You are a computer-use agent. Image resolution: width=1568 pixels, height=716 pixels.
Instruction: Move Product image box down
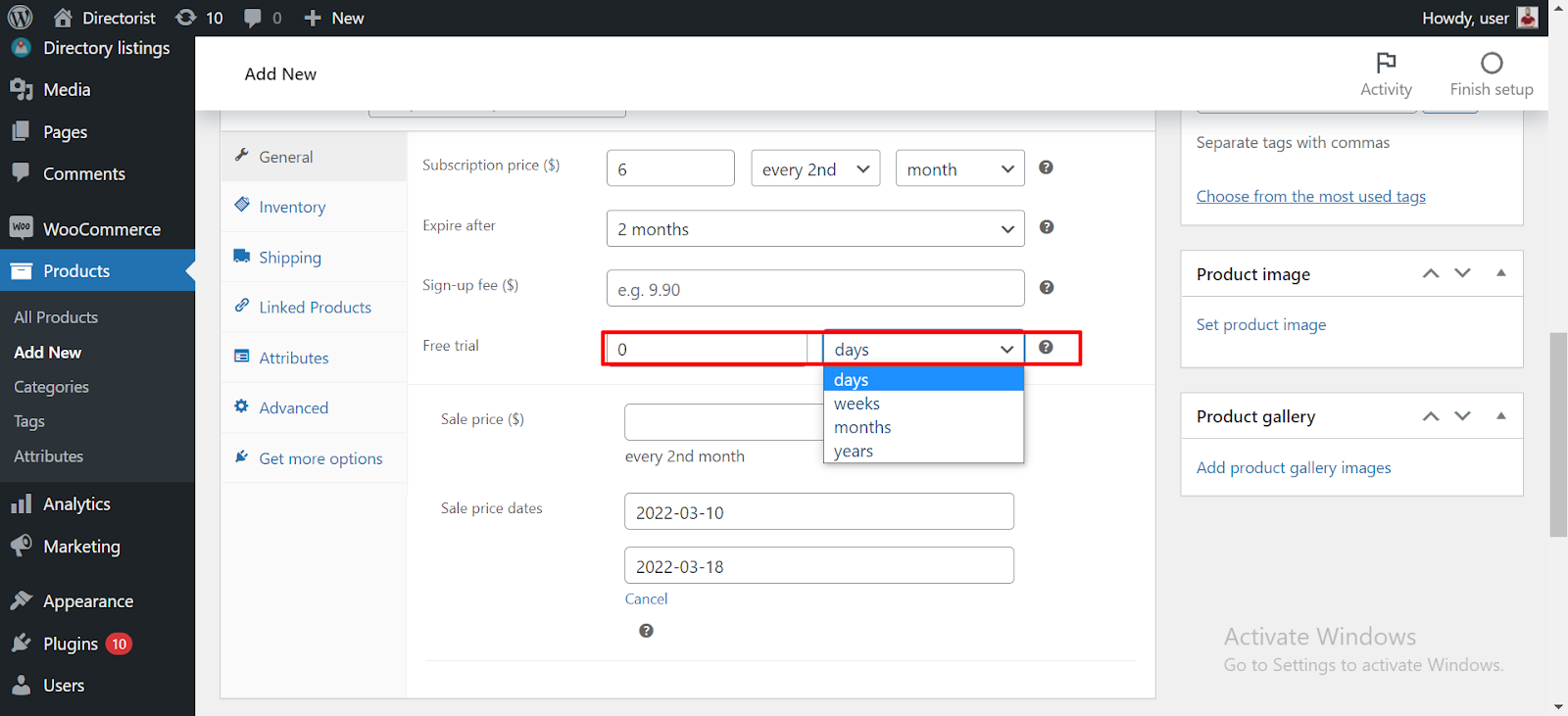coord(1462,273)
